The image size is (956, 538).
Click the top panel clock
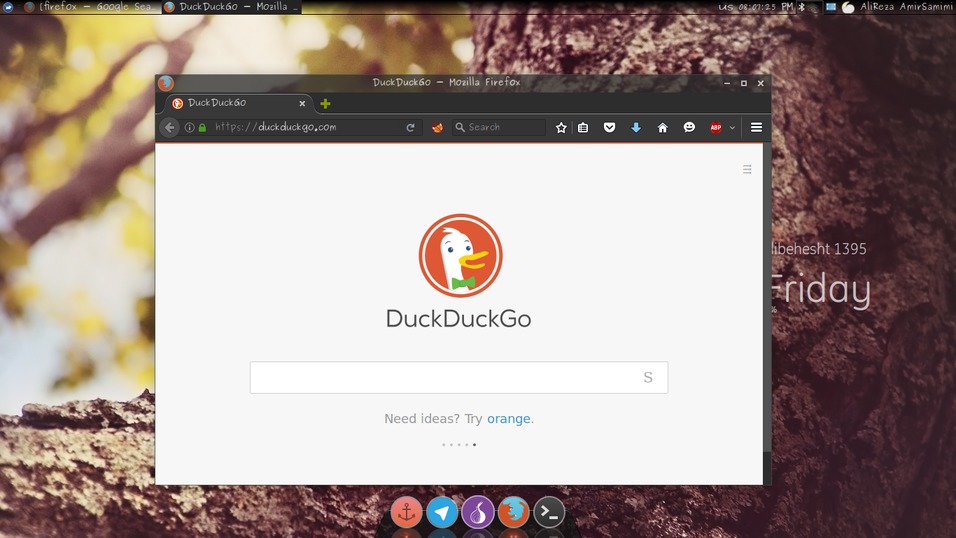click(x=766, y=7)
